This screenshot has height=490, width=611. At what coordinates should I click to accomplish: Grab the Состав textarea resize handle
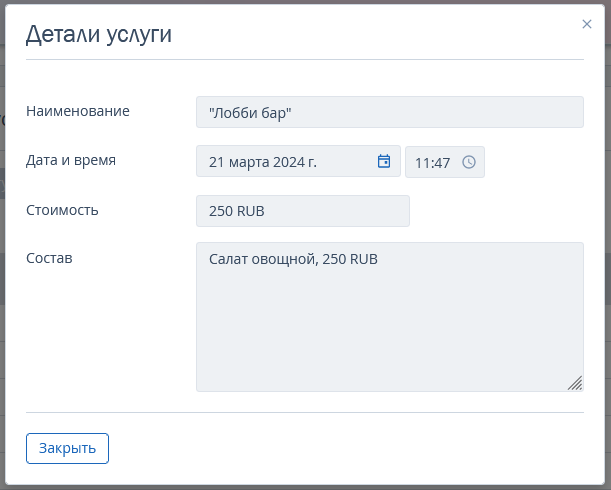tap(575, 383)
